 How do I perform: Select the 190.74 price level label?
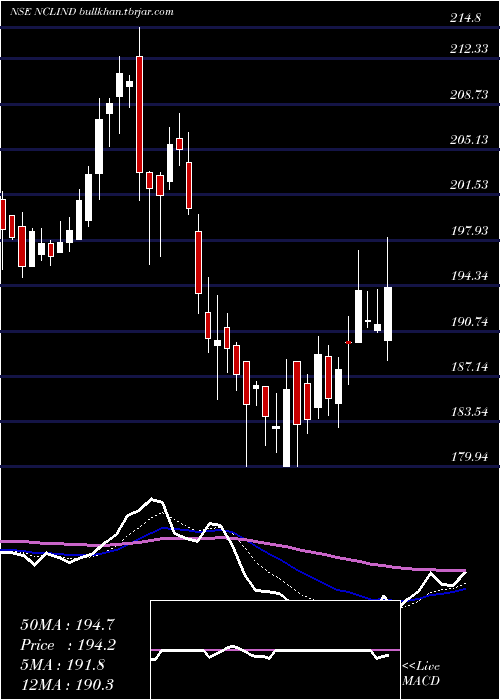(x=469, y=321)
